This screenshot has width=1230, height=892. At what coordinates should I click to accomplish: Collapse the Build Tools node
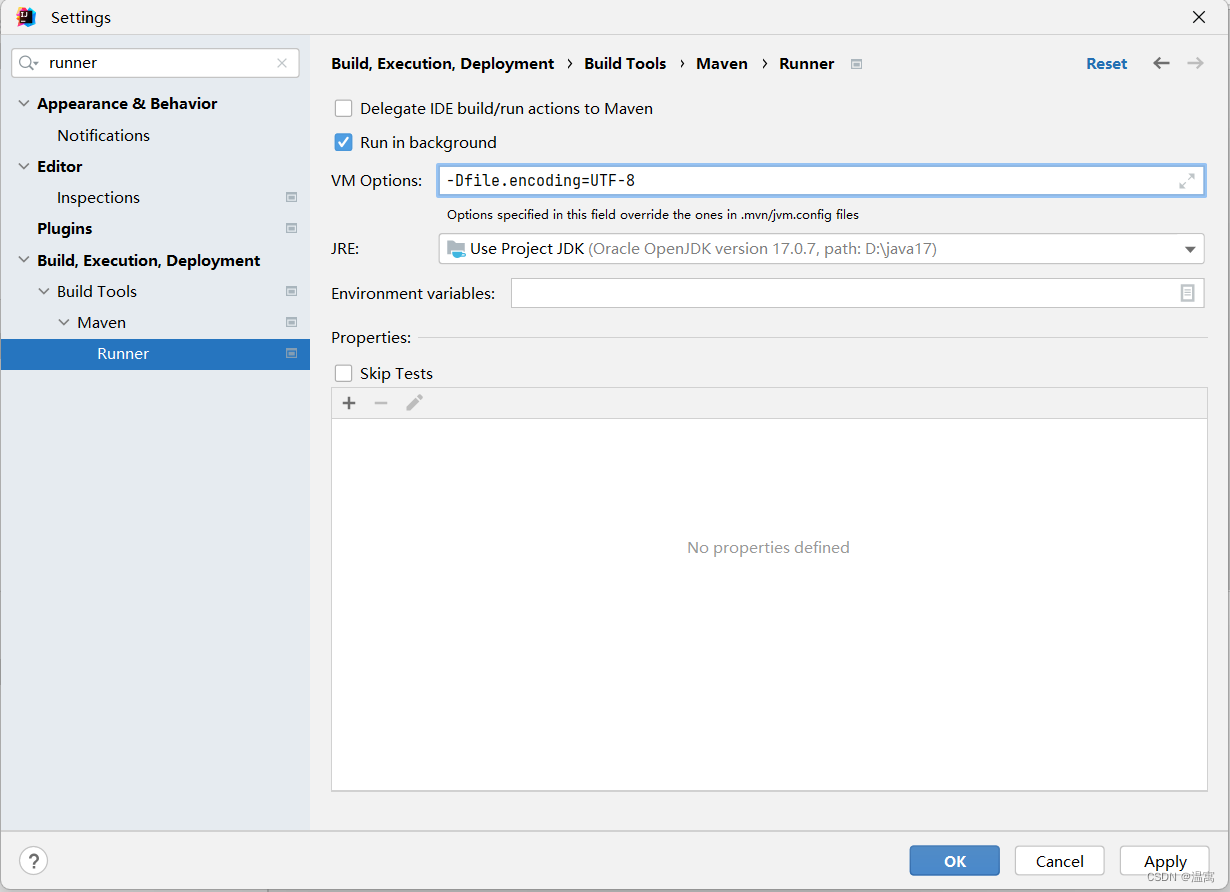44,292
